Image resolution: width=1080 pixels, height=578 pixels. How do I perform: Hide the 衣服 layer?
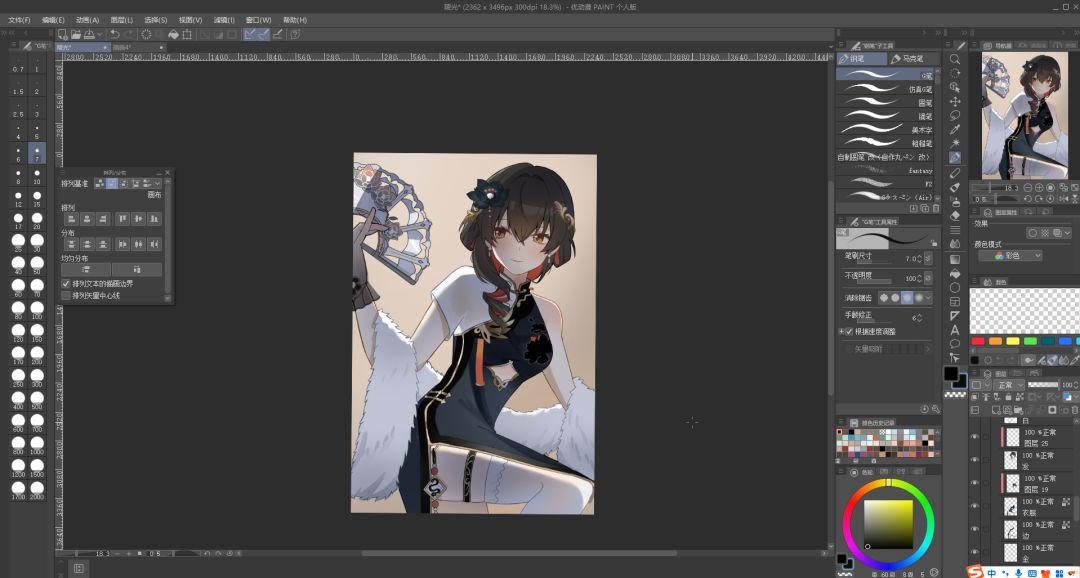[x=974, y=506]
